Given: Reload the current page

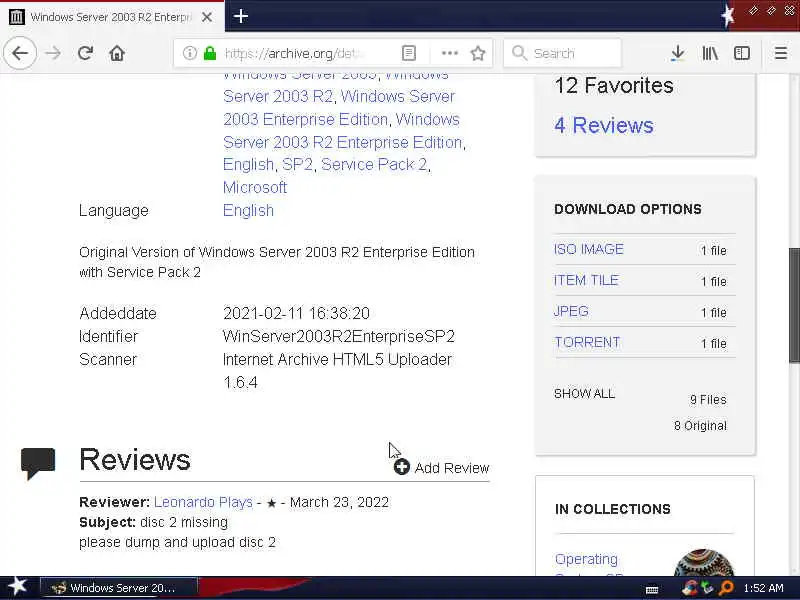Looking at the screenshot, I should click(x=85, y=53).
